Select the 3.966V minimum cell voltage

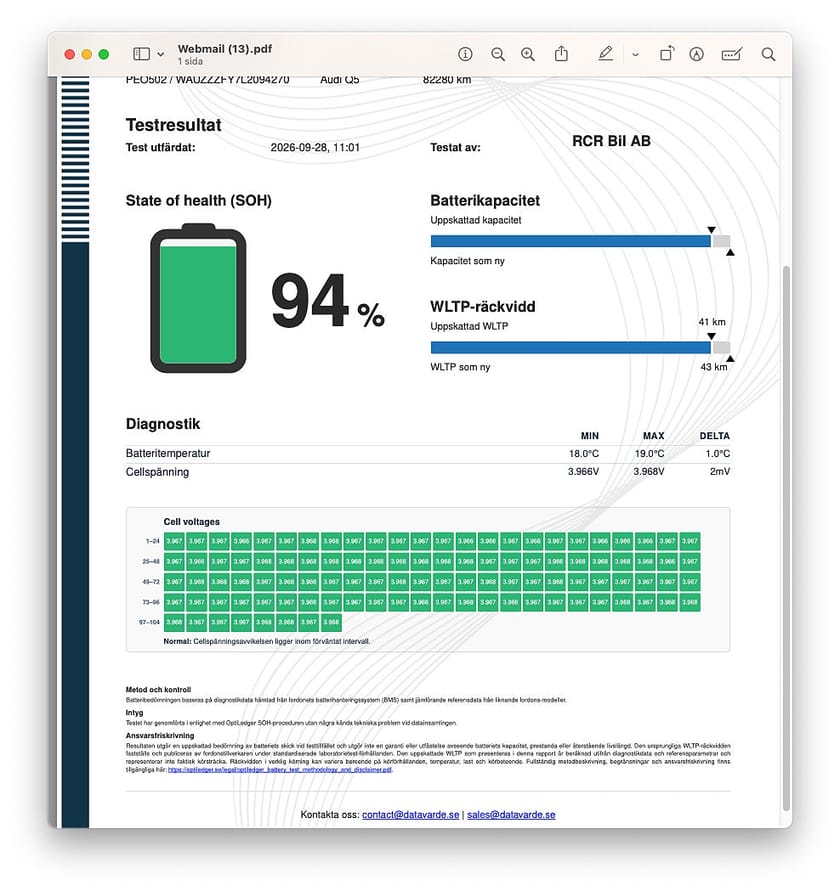point(583,472)
